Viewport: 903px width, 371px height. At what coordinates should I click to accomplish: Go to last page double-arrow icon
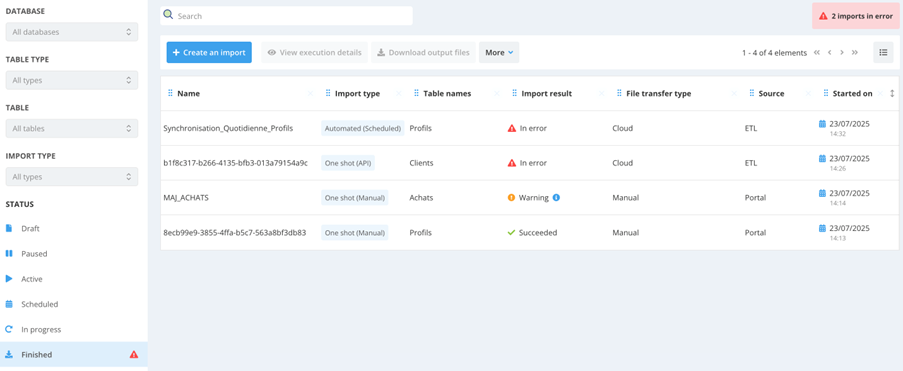[855, 52]
